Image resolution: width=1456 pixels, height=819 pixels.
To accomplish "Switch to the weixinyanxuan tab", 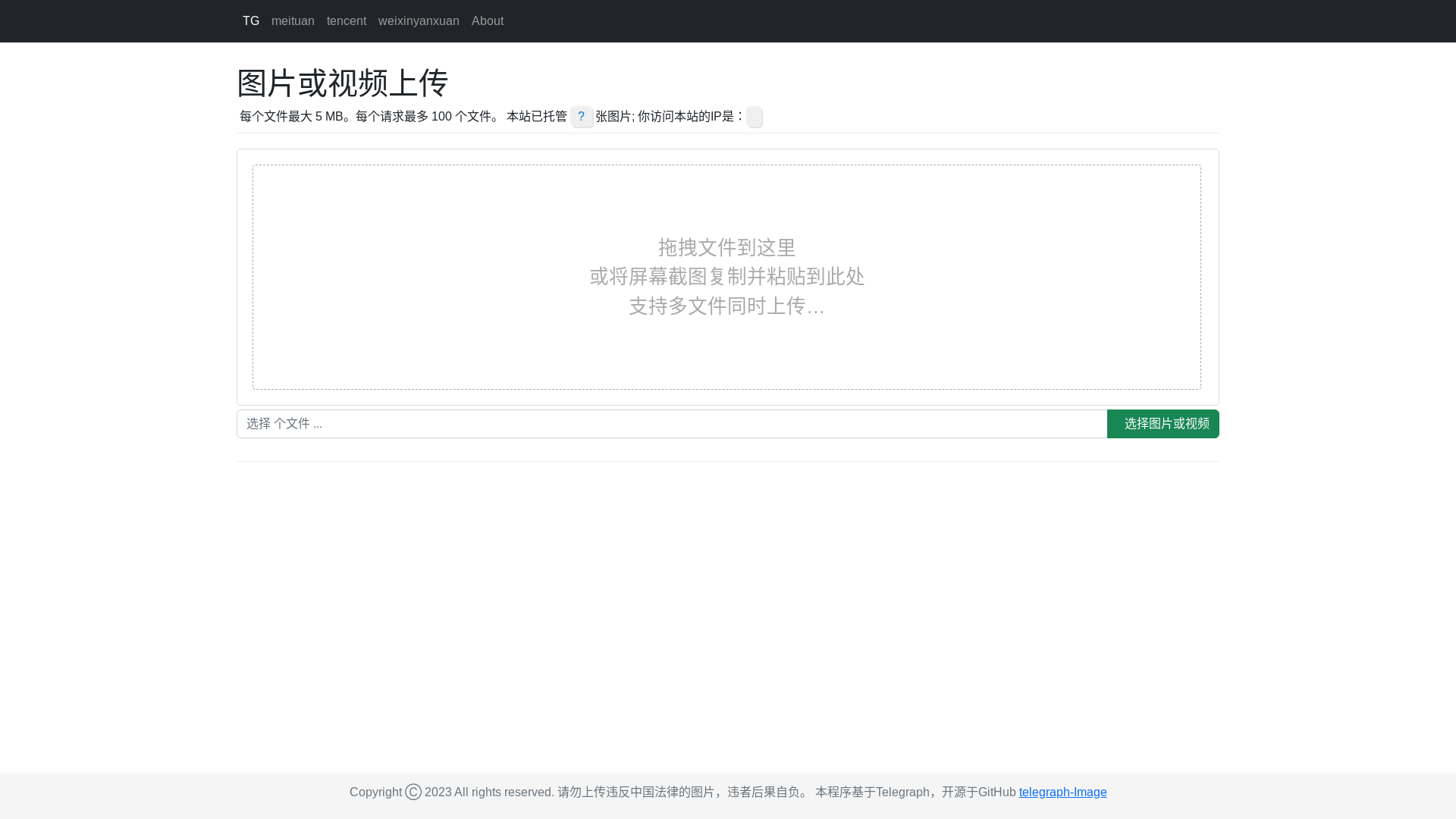I will pyautogui.click(x=419, y=21).
